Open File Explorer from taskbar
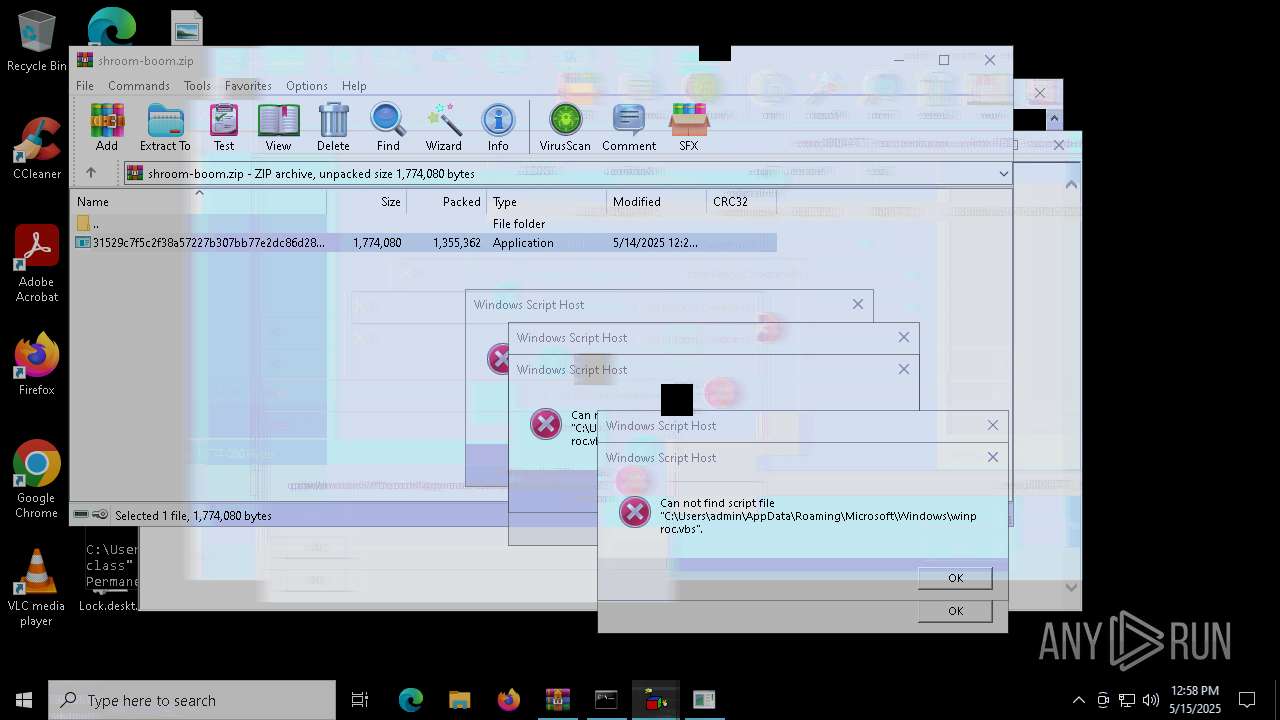This screenshot has width=1280, height=720. point(459,700)
